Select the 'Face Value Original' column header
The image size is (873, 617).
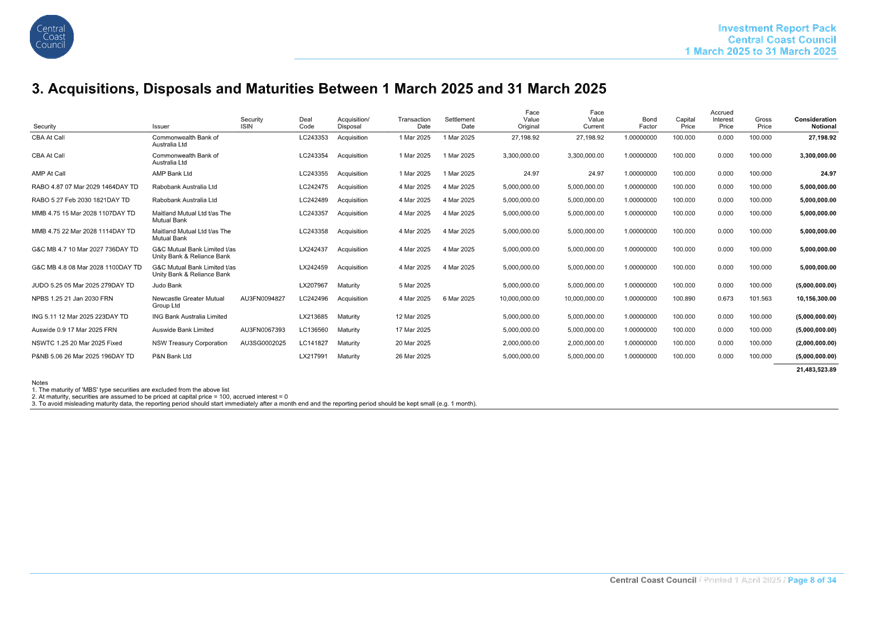(x=528, y=120)
